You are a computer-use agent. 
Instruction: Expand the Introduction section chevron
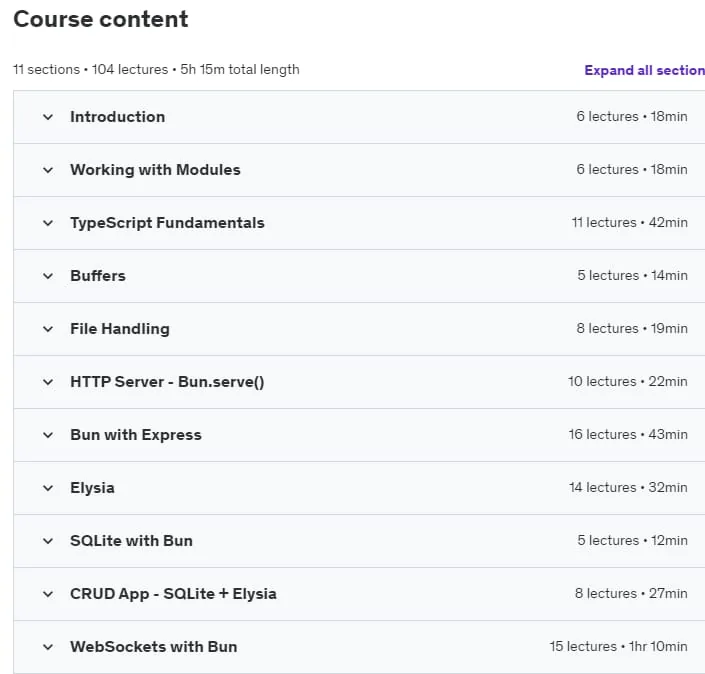click(x=48, y=117)
